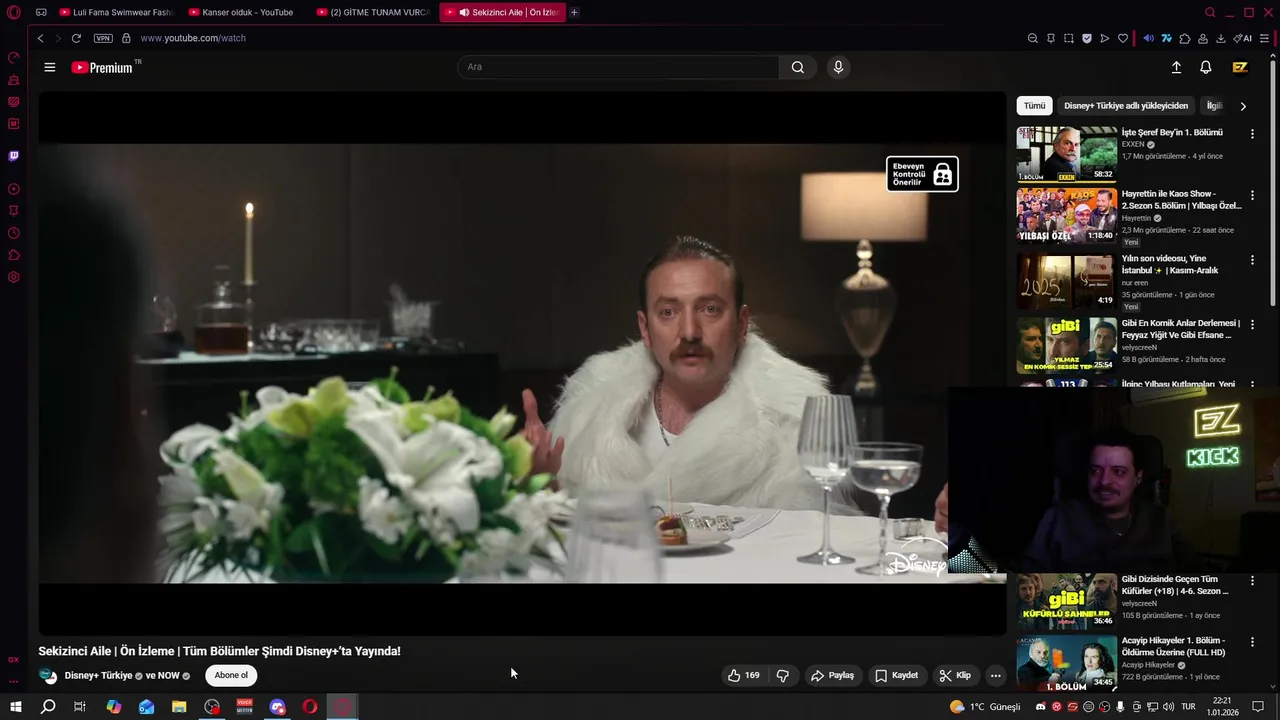Open Windows taskbar search
The width and height of the screenshot is (1280, 720).
(x=48, y=707)
